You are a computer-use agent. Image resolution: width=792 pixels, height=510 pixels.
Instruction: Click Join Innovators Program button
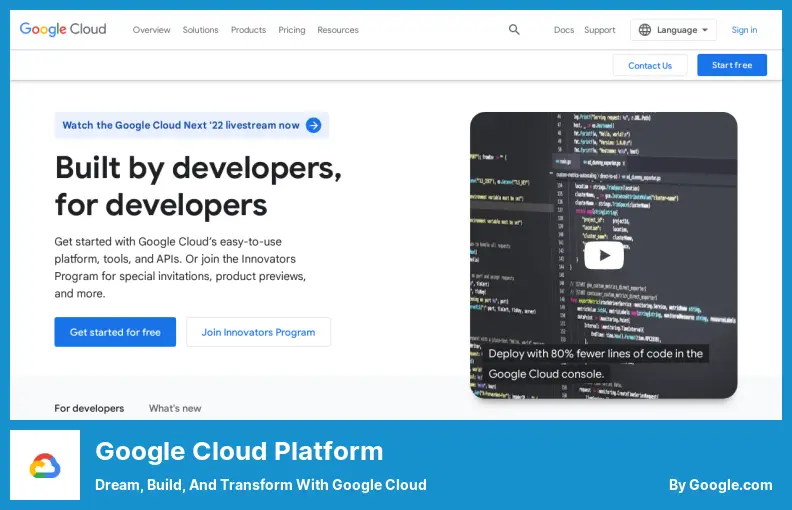[258, 332]
